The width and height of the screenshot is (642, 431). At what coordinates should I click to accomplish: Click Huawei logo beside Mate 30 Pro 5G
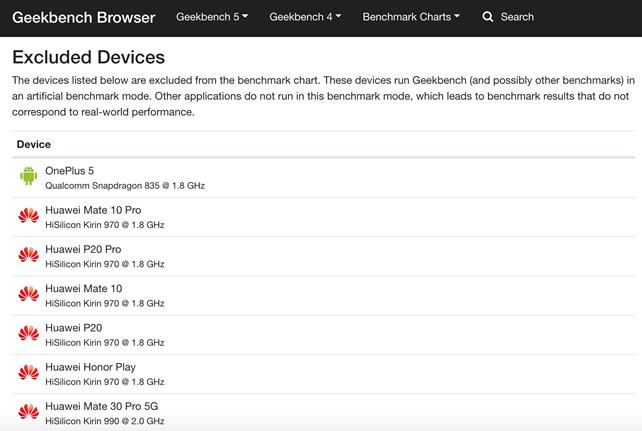(x=28, y=411)
